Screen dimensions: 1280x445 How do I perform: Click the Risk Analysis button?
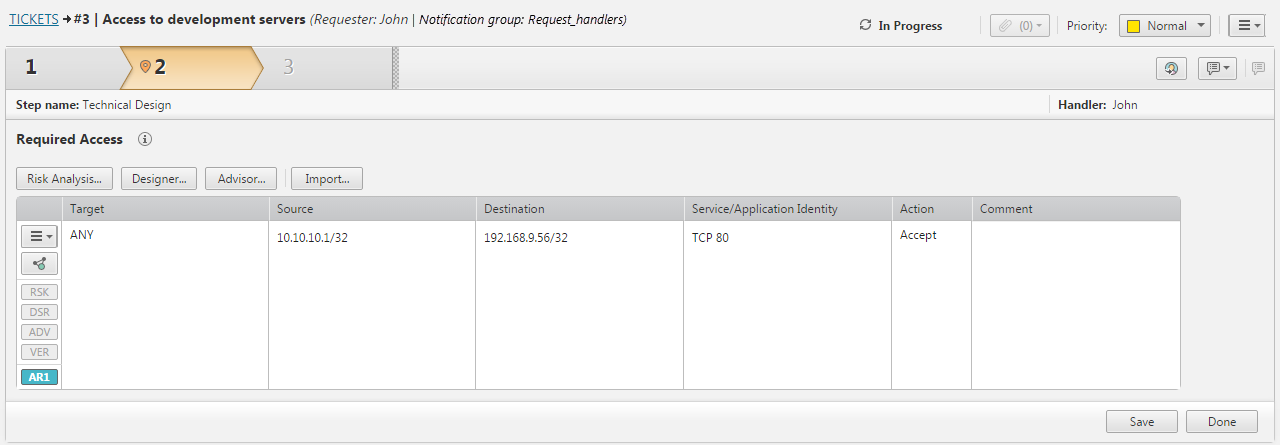(65, 179)
